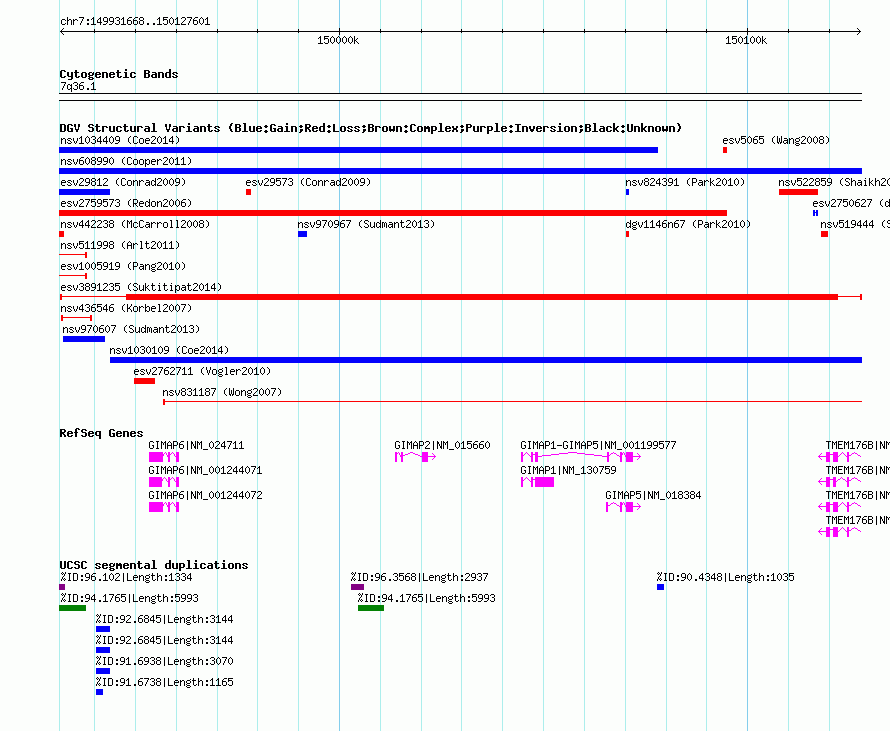Click the %ID:91.6738 Length:1165 duplication label
The image size is (890, 731).
point(165,682)
